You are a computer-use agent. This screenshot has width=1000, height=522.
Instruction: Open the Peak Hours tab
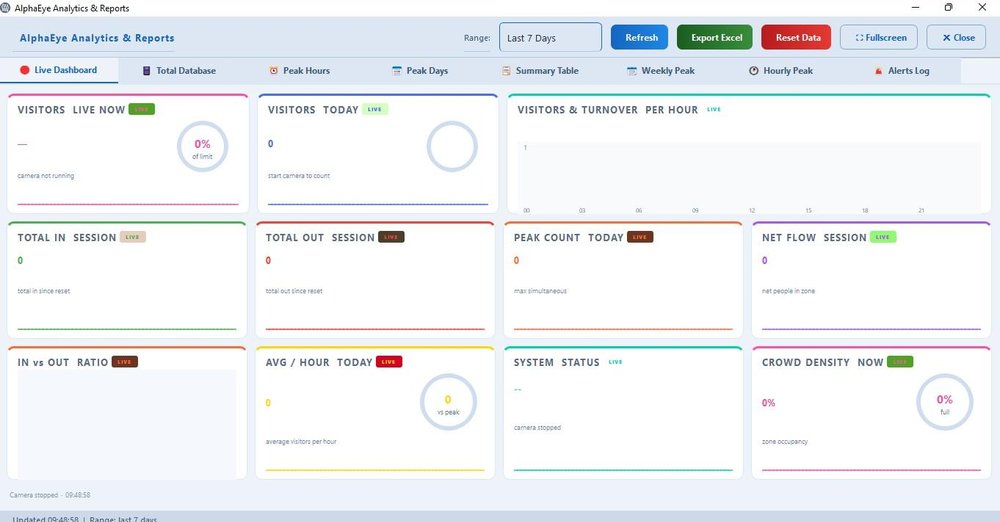[x=300, y=71]
